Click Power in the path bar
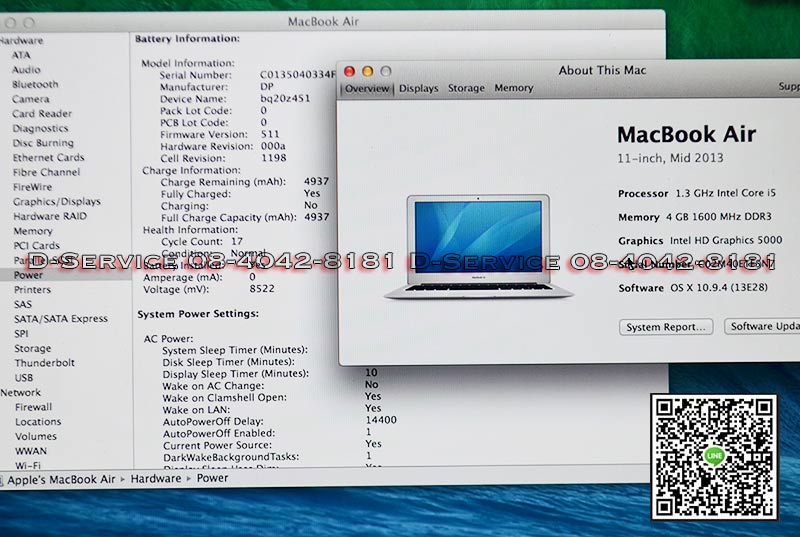The image size is (800, 537). [x=212, y=478]
